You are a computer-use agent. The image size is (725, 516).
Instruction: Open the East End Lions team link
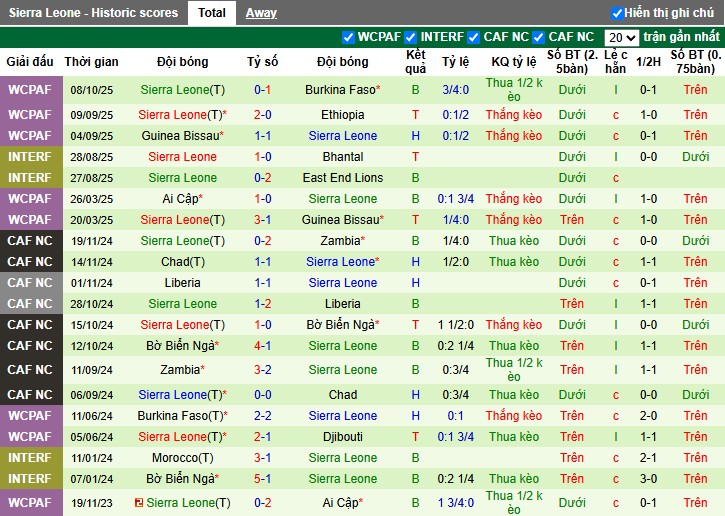tap(342, 178)
